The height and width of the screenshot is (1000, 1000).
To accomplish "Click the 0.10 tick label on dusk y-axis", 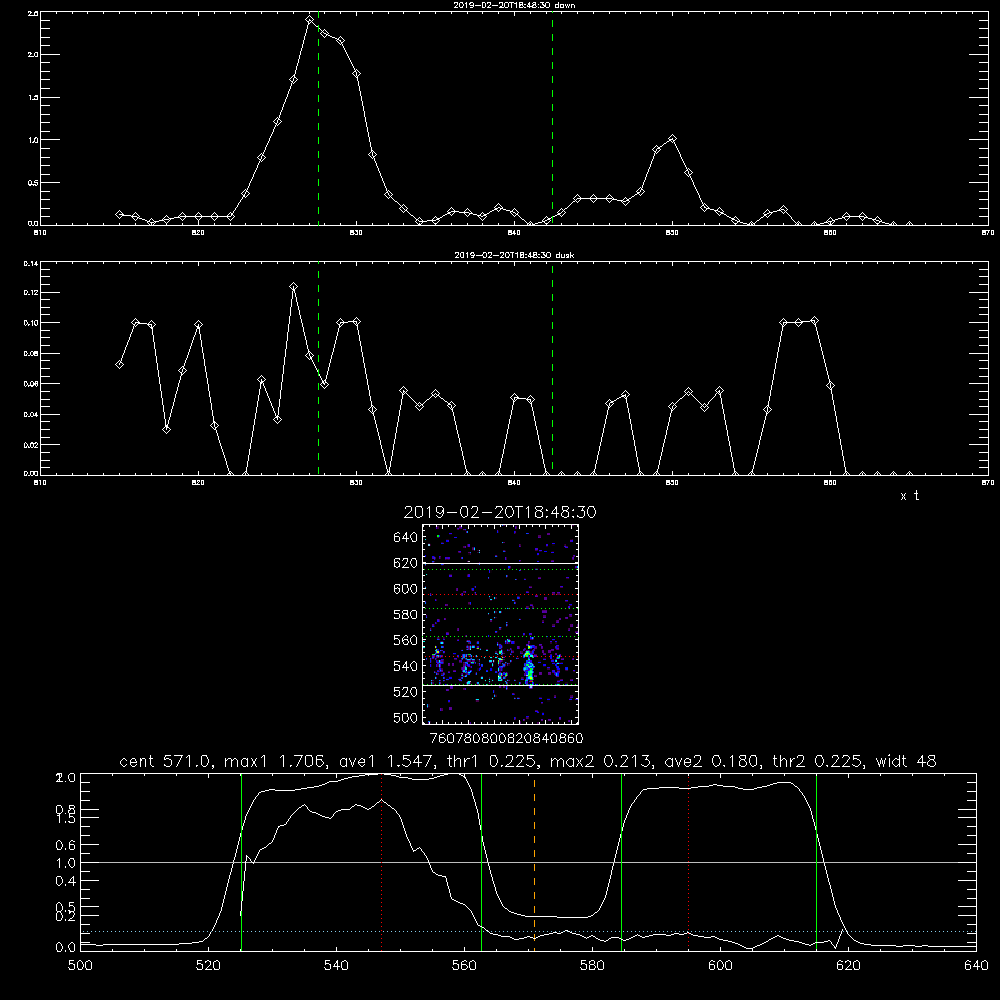I will (31, 323).
